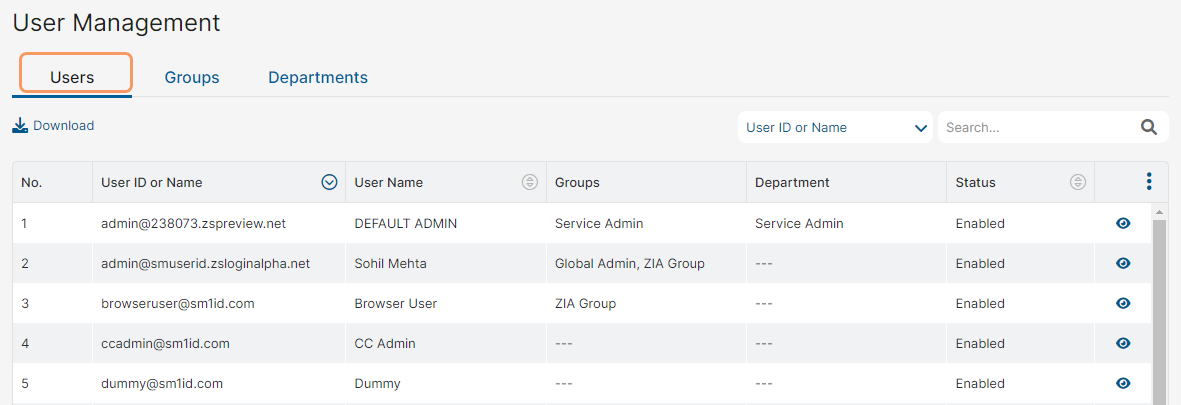View Sohil Mehta user via eye icon
The image size is (1181, 405).
point(1123,263)
